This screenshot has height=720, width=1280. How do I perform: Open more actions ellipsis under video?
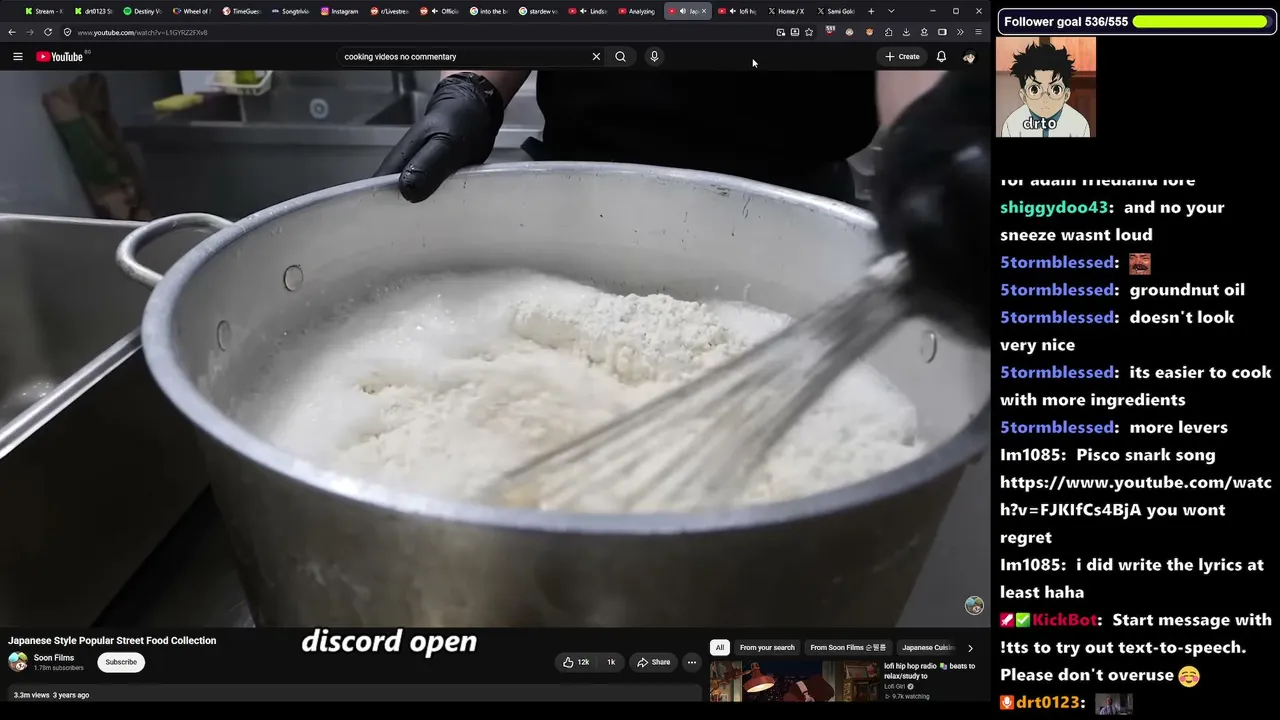point(692,662)
